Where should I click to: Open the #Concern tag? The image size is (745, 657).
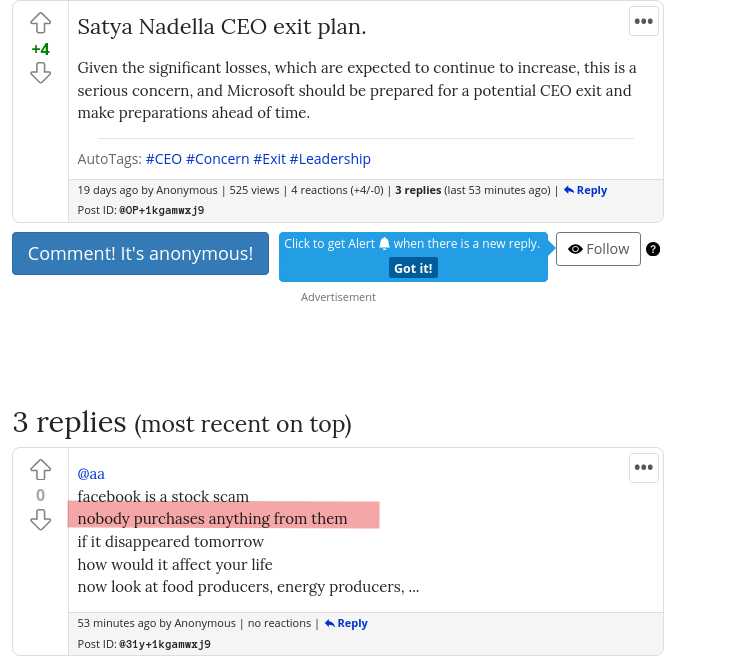point(217,159)
